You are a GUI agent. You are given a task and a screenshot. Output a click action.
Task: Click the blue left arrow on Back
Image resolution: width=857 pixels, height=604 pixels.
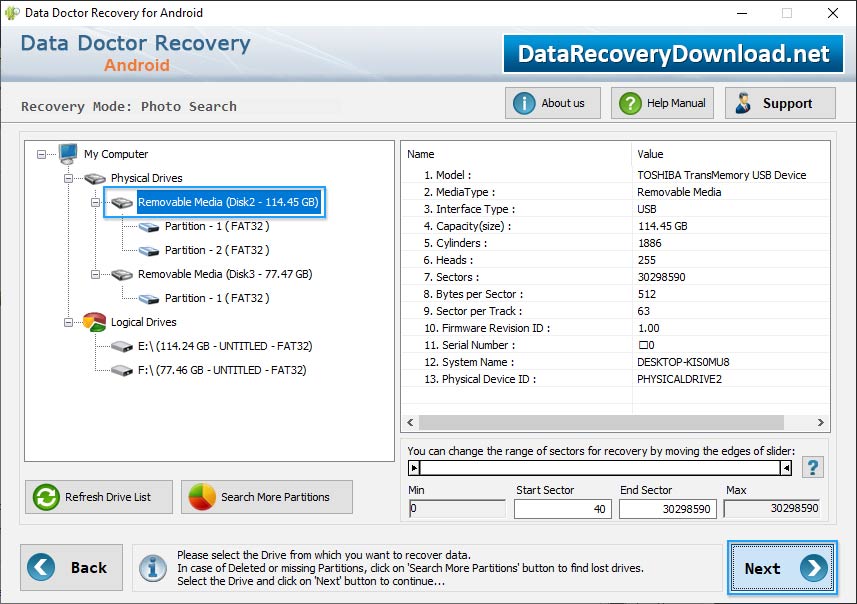click(41, 567)
